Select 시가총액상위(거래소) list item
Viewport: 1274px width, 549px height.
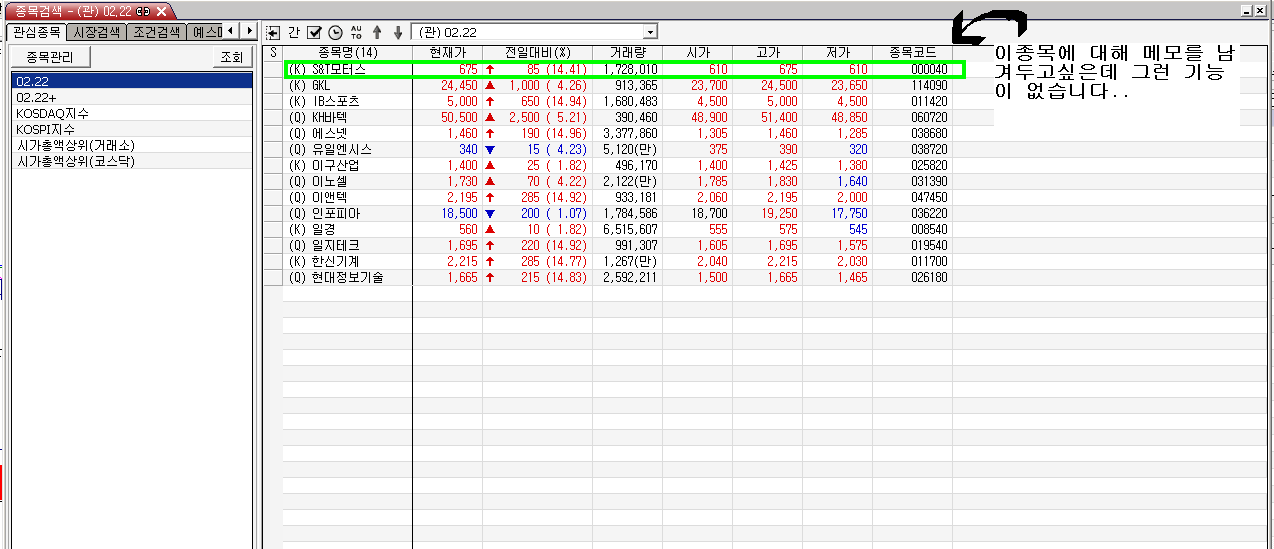click(75, 145)
